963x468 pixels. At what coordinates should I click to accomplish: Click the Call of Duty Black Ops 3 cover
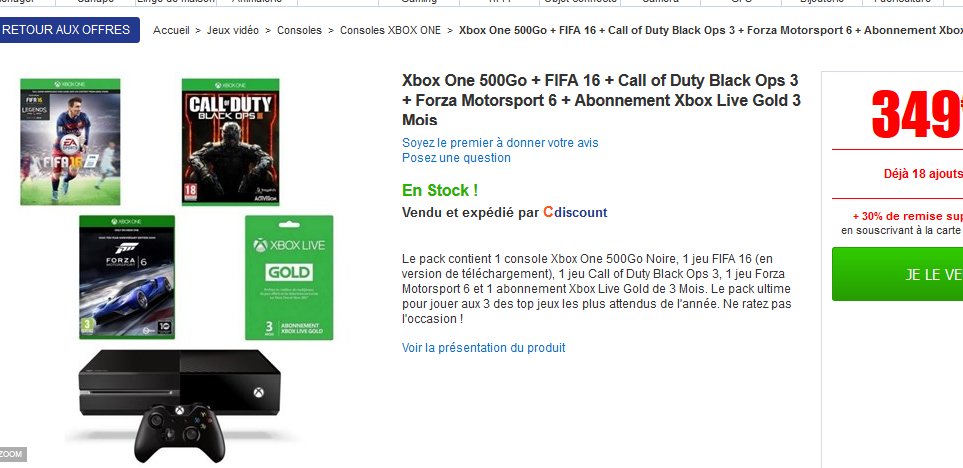pyautogui.click(x=230, y=142)
